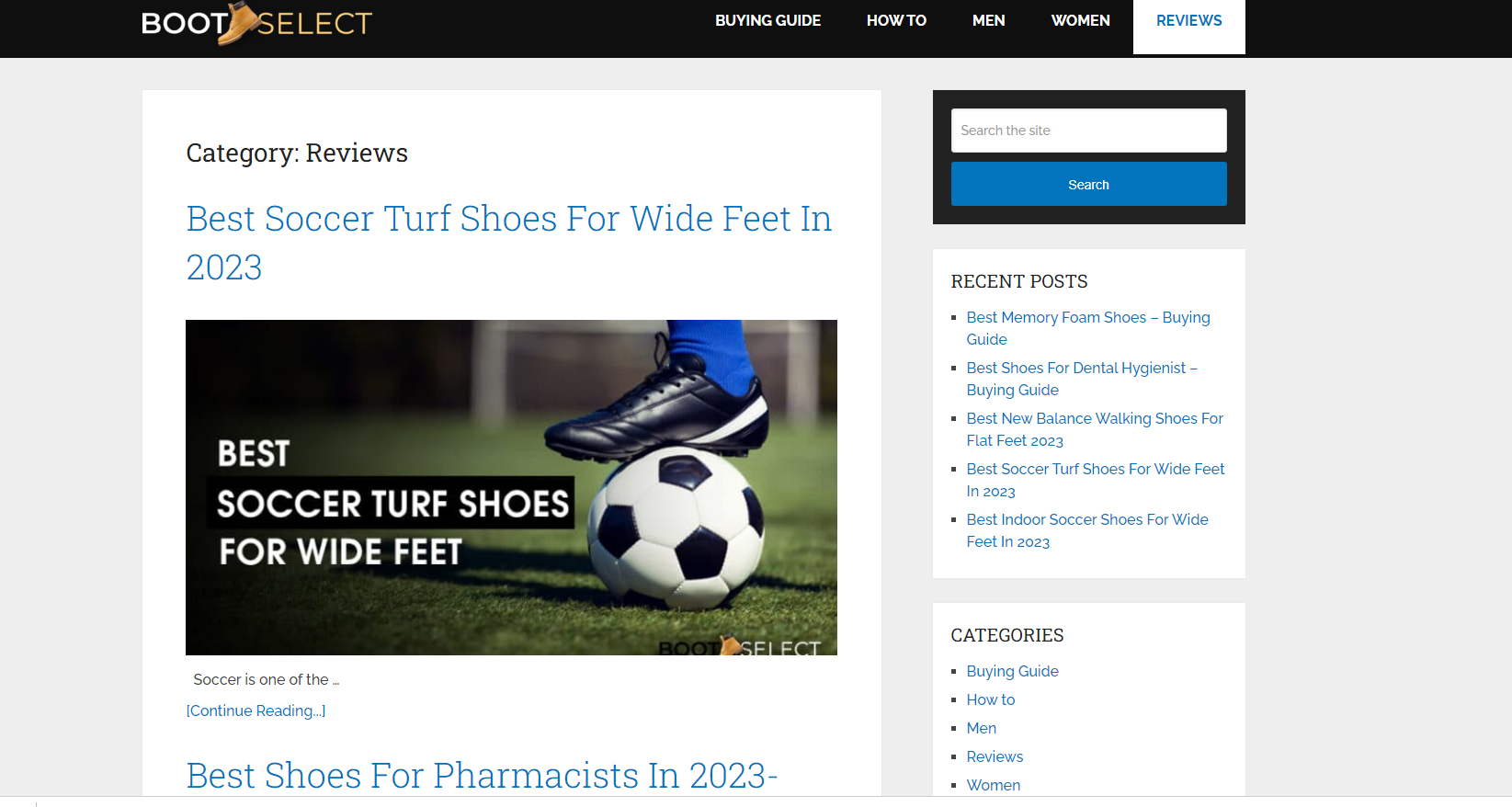The width and height of the screenshot is (1512, 807).
Task: Go to the Men menu item
Action: point(988,20)
